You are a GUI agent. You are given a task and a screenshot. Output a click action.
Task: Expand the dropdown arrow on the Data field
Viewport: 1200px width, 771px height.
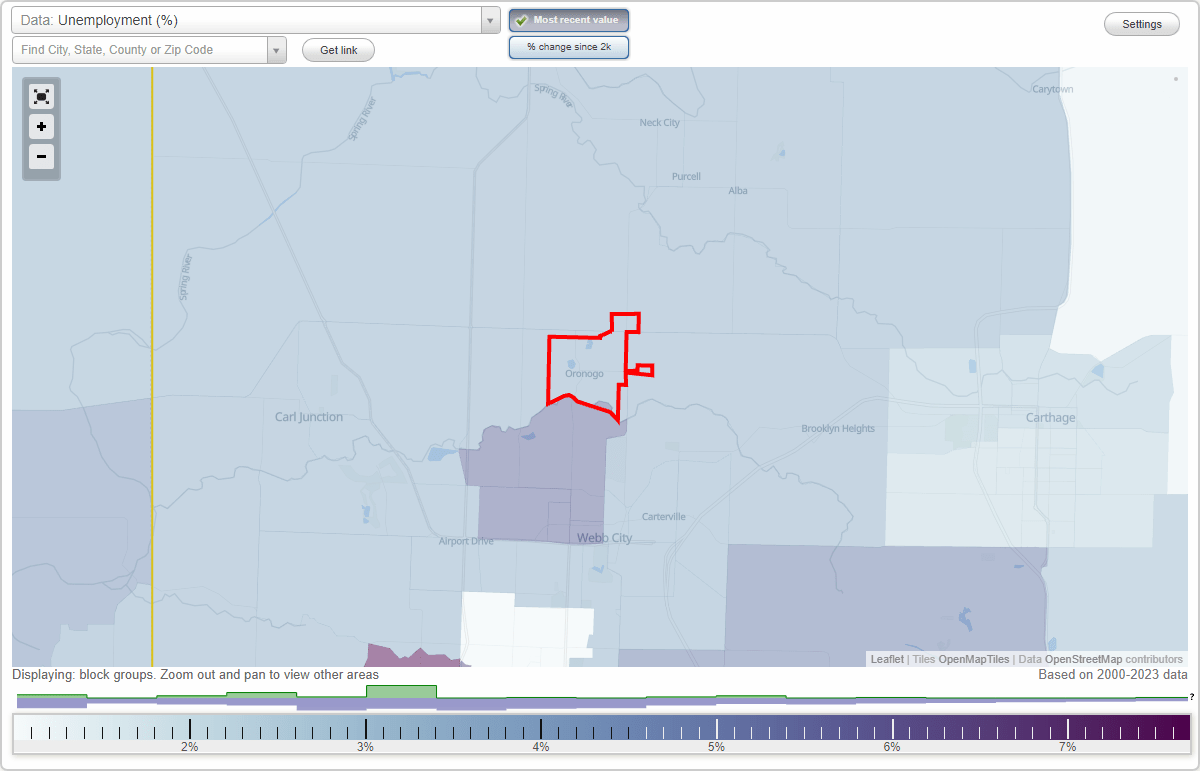tap(489, 19)
